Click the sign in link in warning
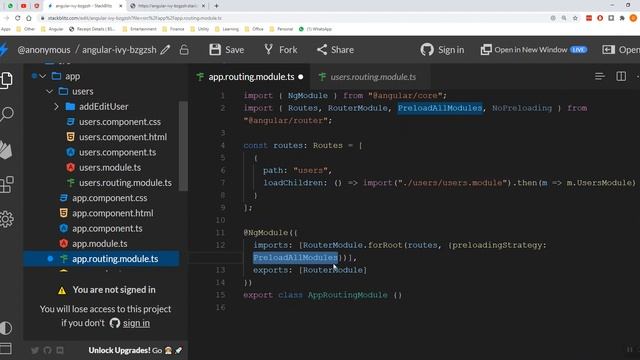This screenshot has height=360, width=640. click(x=136, y=323)
